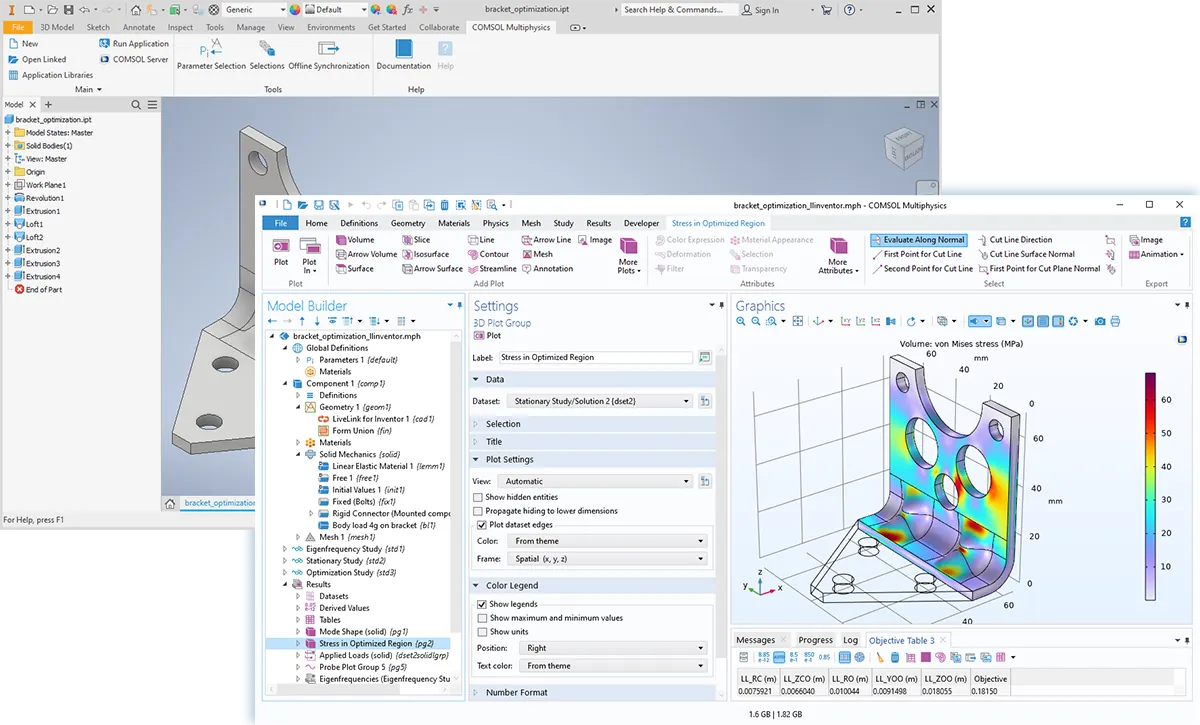The width and height of the screenshot is (1200, 725).
Task: Open Offline Synchronization tool
Action: coord(328,50)
